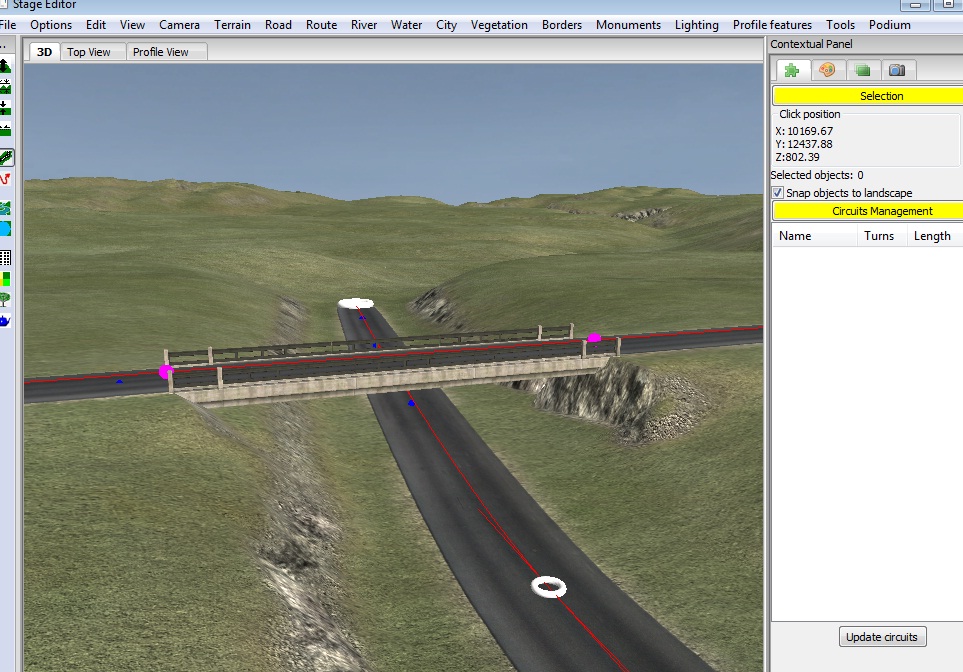Collapse the Circuits Management section

(x=867, y=211)
